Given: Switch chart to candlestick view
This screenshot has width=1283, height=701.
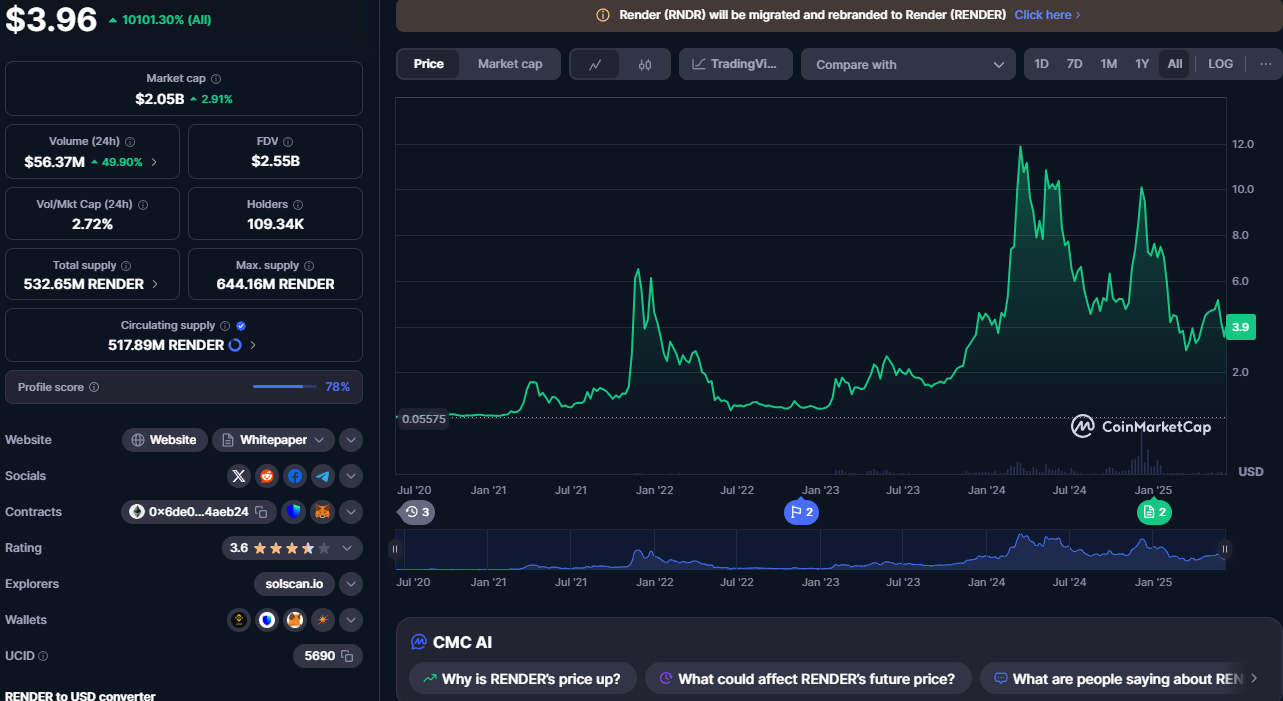Looking at the screenshot, I should 645,64.
